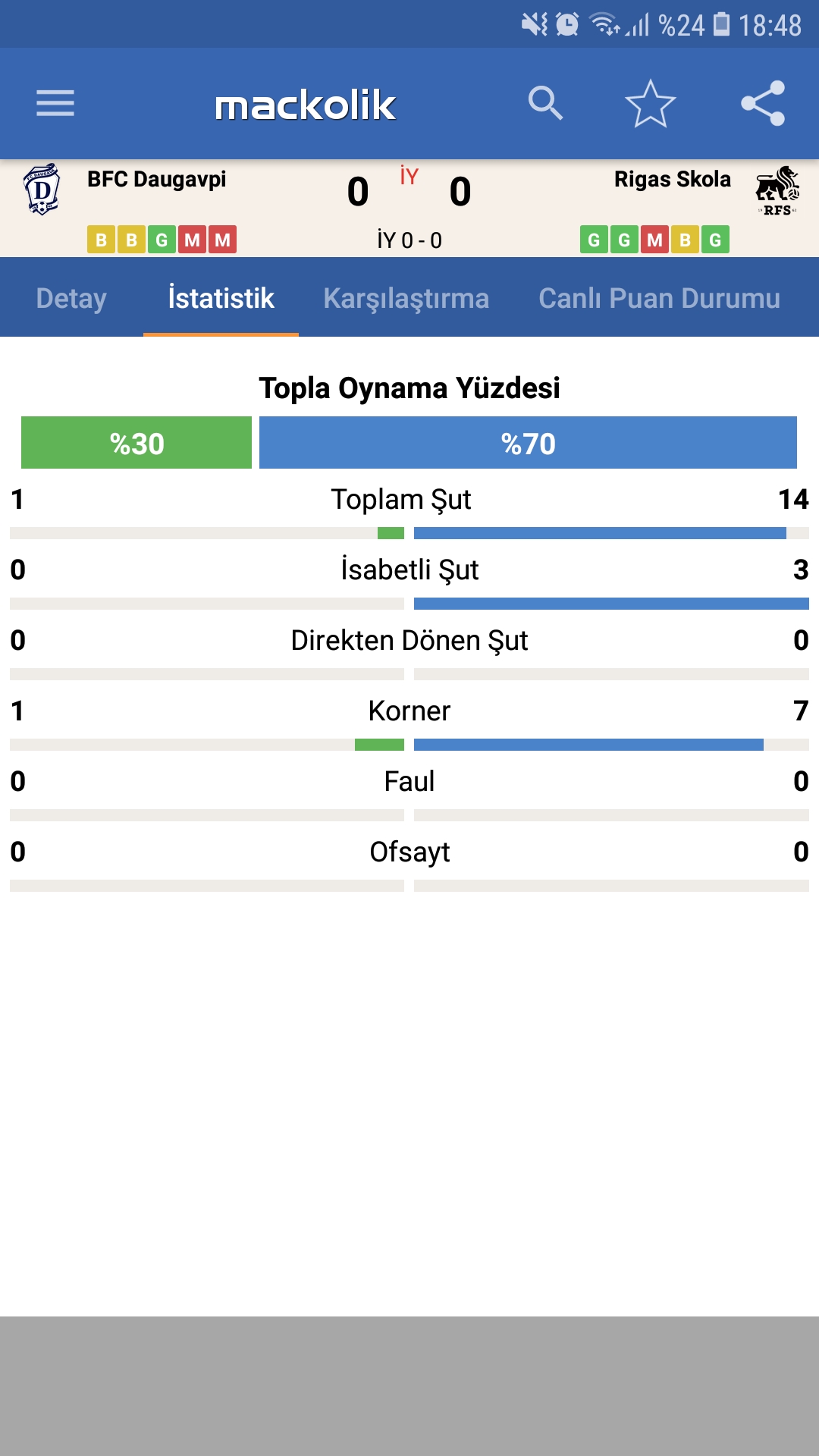Tap the green %30 possession bar
This screenshot has height=1456, width=819.
pos(136,443)
